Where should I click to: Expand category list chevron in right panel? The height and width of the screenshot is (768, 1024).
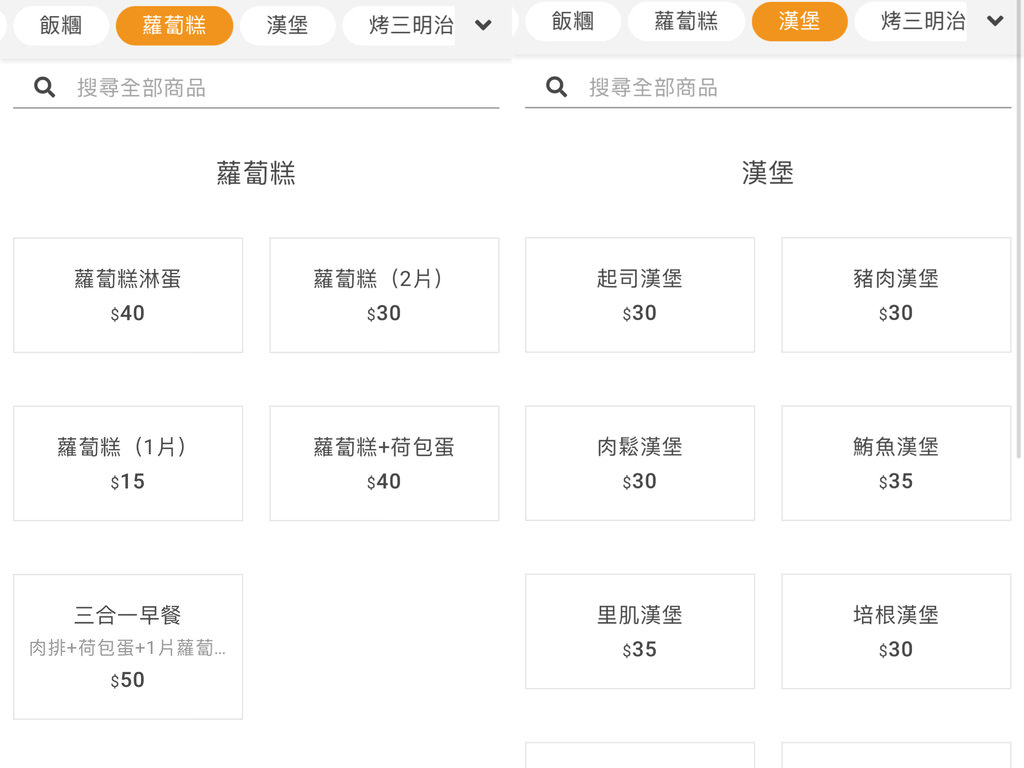coord(995,21)
